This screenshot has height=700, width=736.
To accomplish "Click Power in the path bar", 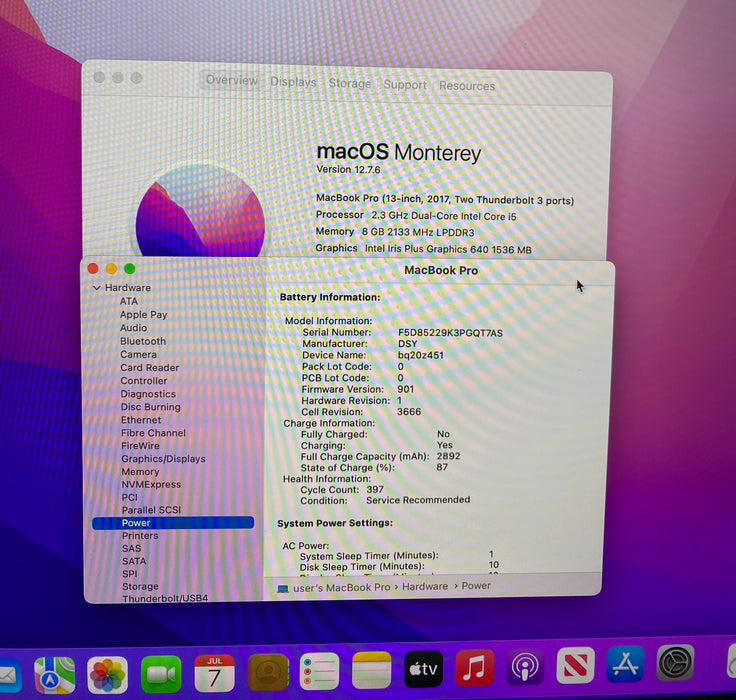I will [x=476, y=585].
